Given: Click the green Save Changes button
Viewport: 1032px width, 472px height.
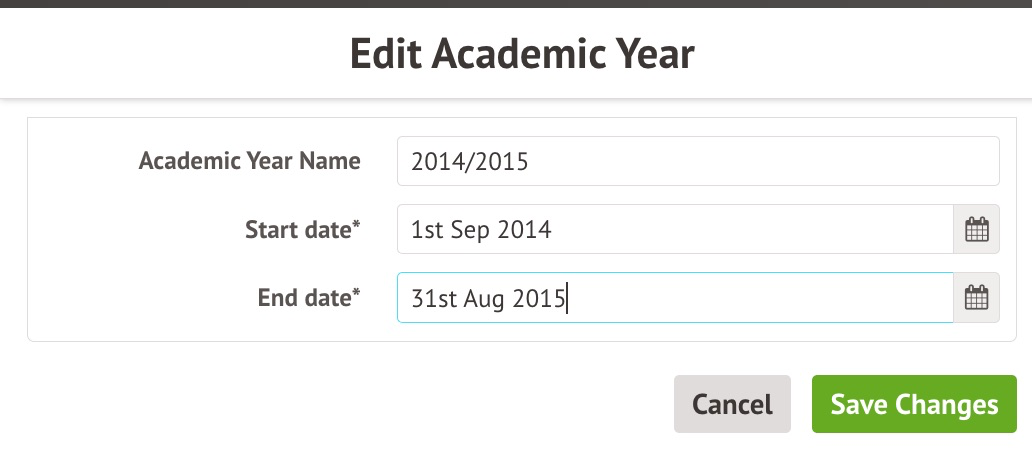Looking at the screenshot, I should [914, 404].
